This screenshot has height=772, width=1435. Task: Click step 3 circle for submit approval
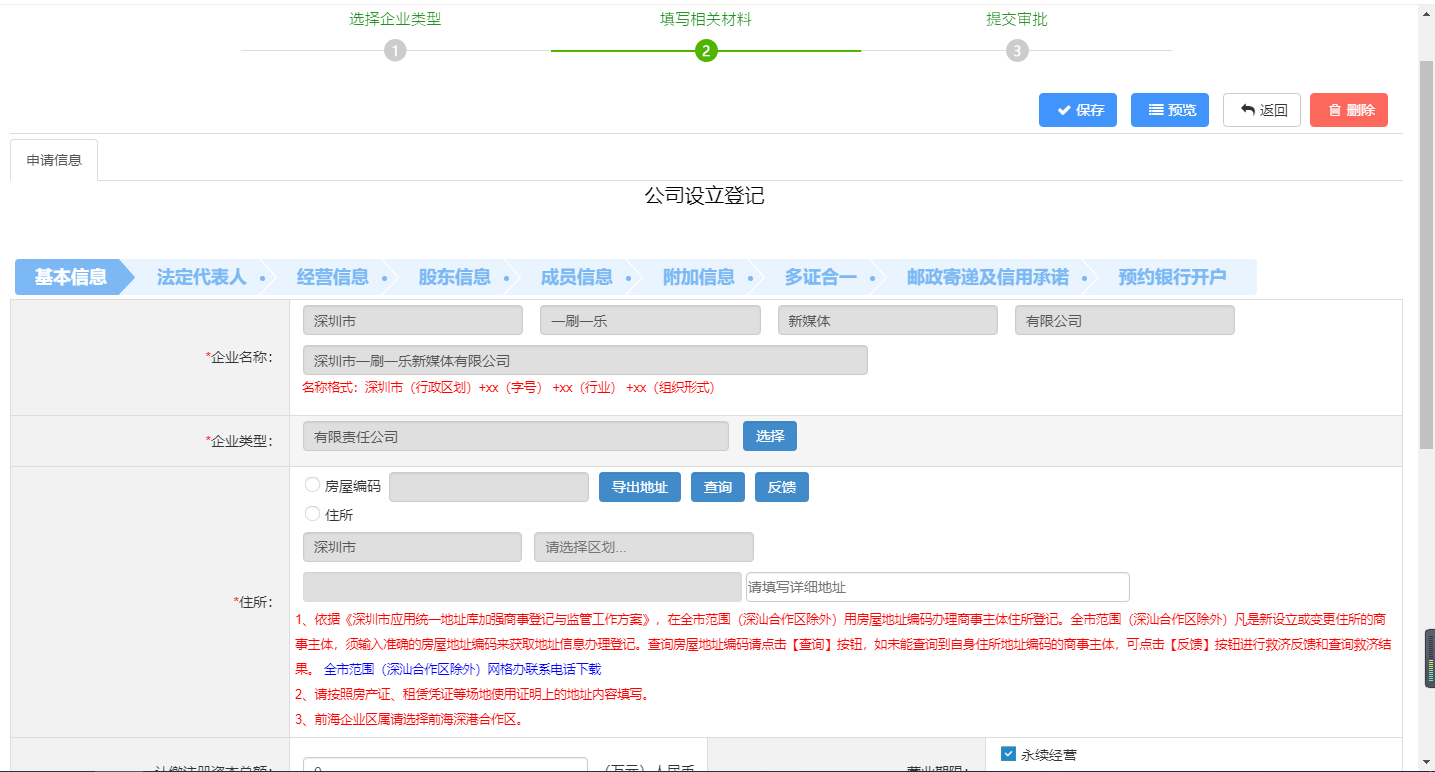(x=1017, y=51)
